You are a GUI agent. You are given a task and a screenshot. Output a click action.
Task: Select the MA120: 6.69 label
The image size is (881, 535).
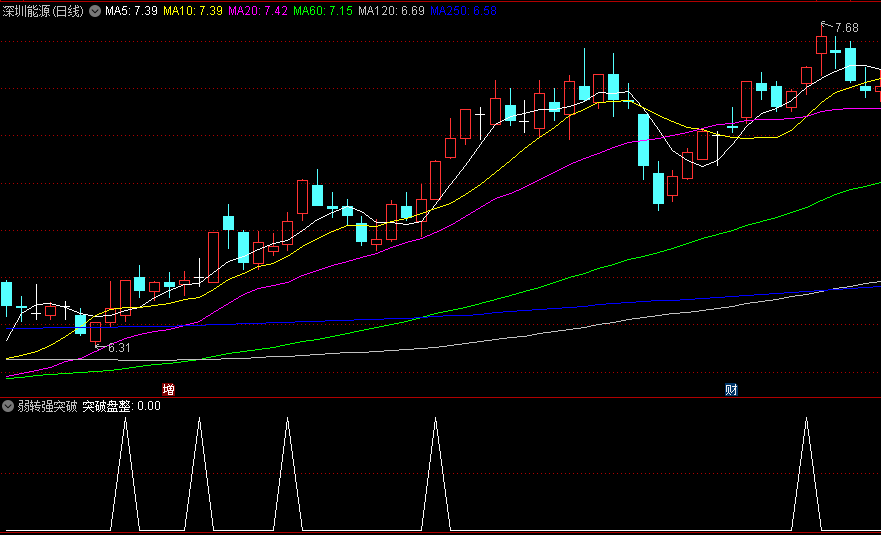[391, 11]
